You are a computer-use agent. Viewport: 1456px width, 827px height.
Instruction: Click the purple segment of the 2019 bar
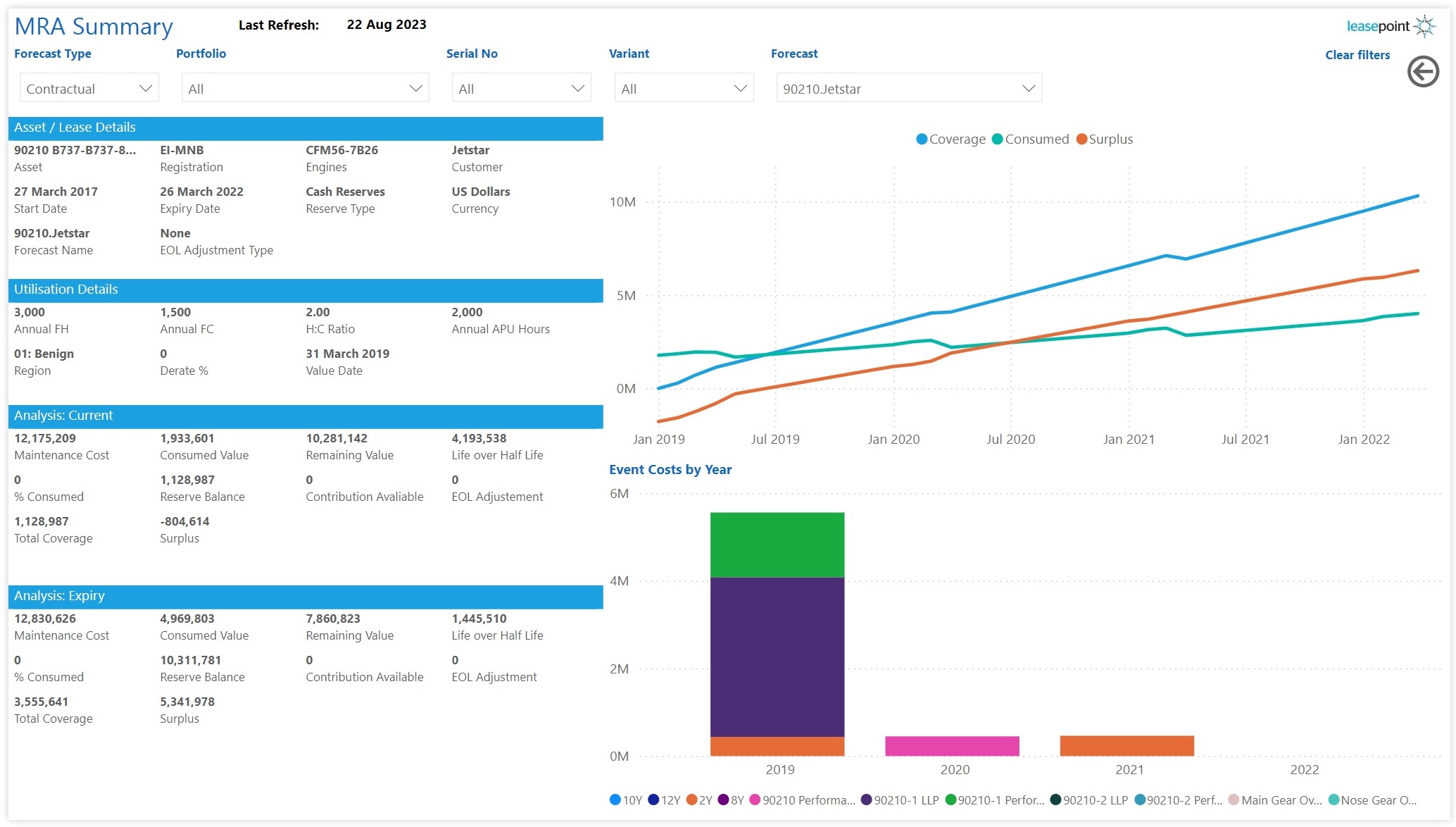(x=777, y=657)
